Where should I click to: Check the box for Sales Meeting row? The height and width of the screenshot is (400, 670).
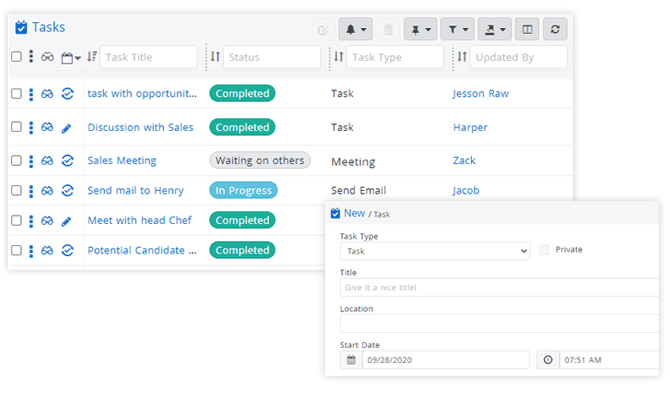coord(16,161)
